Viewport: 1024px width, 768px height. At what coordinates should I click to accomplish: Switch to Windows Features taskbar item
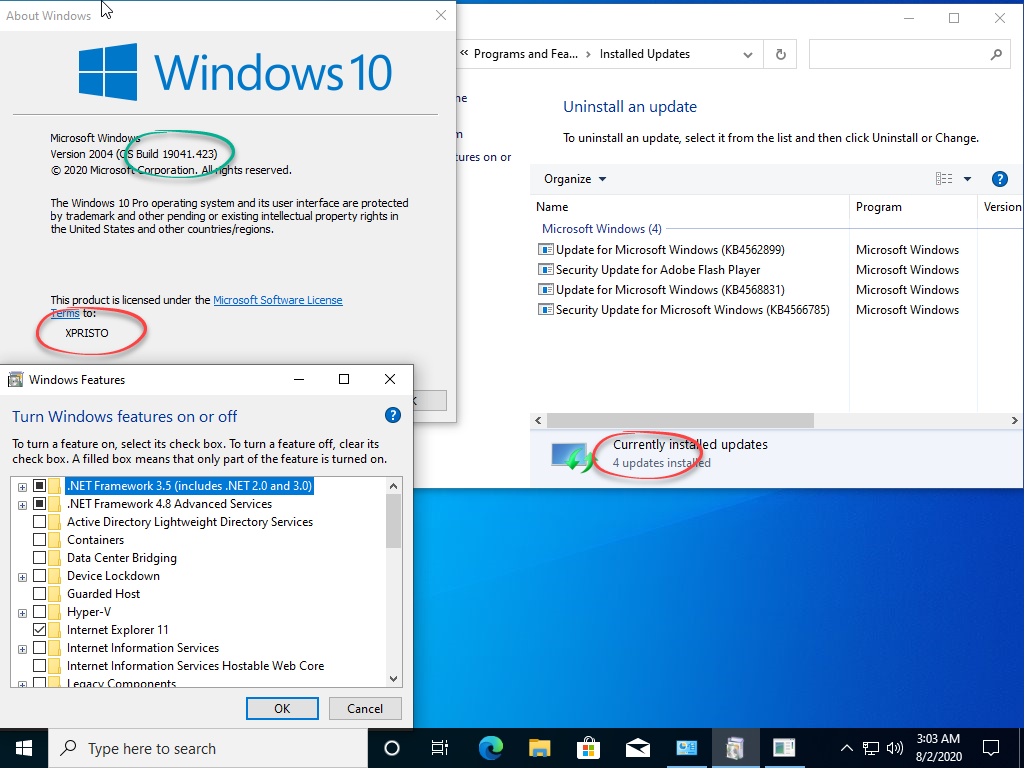735,748
